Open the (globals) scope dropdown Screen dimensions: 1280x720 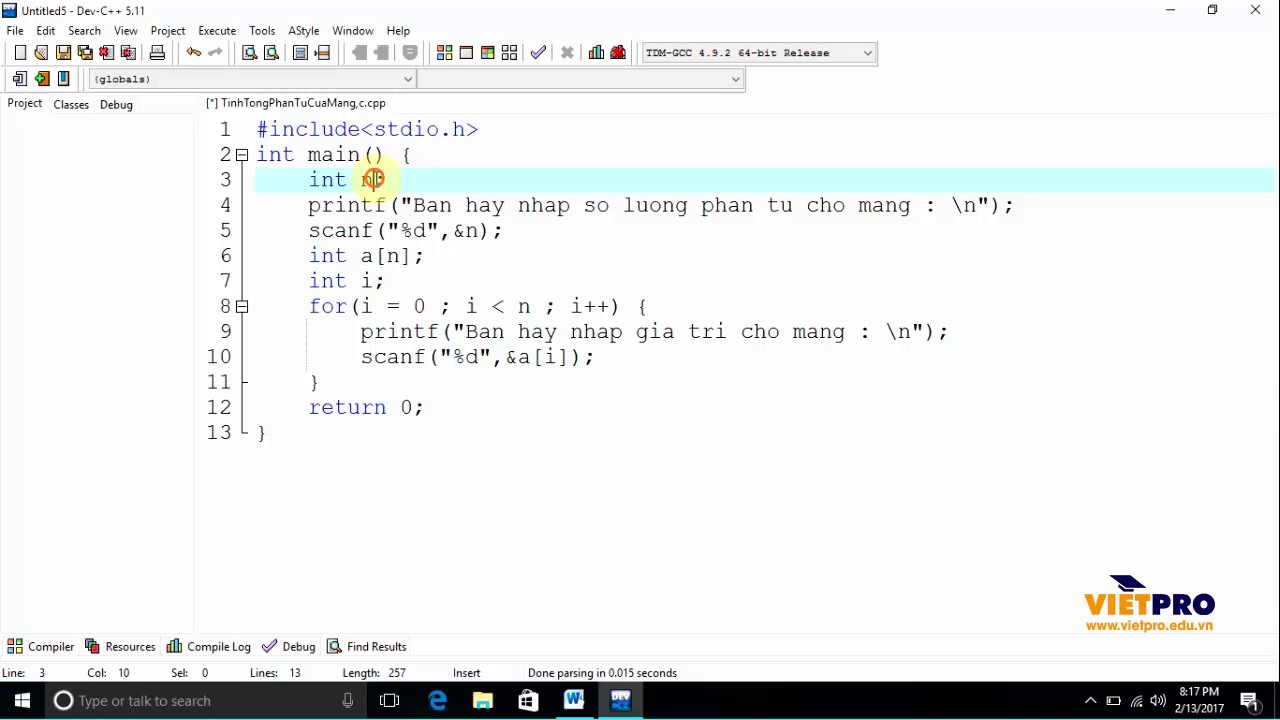point(252,79)
